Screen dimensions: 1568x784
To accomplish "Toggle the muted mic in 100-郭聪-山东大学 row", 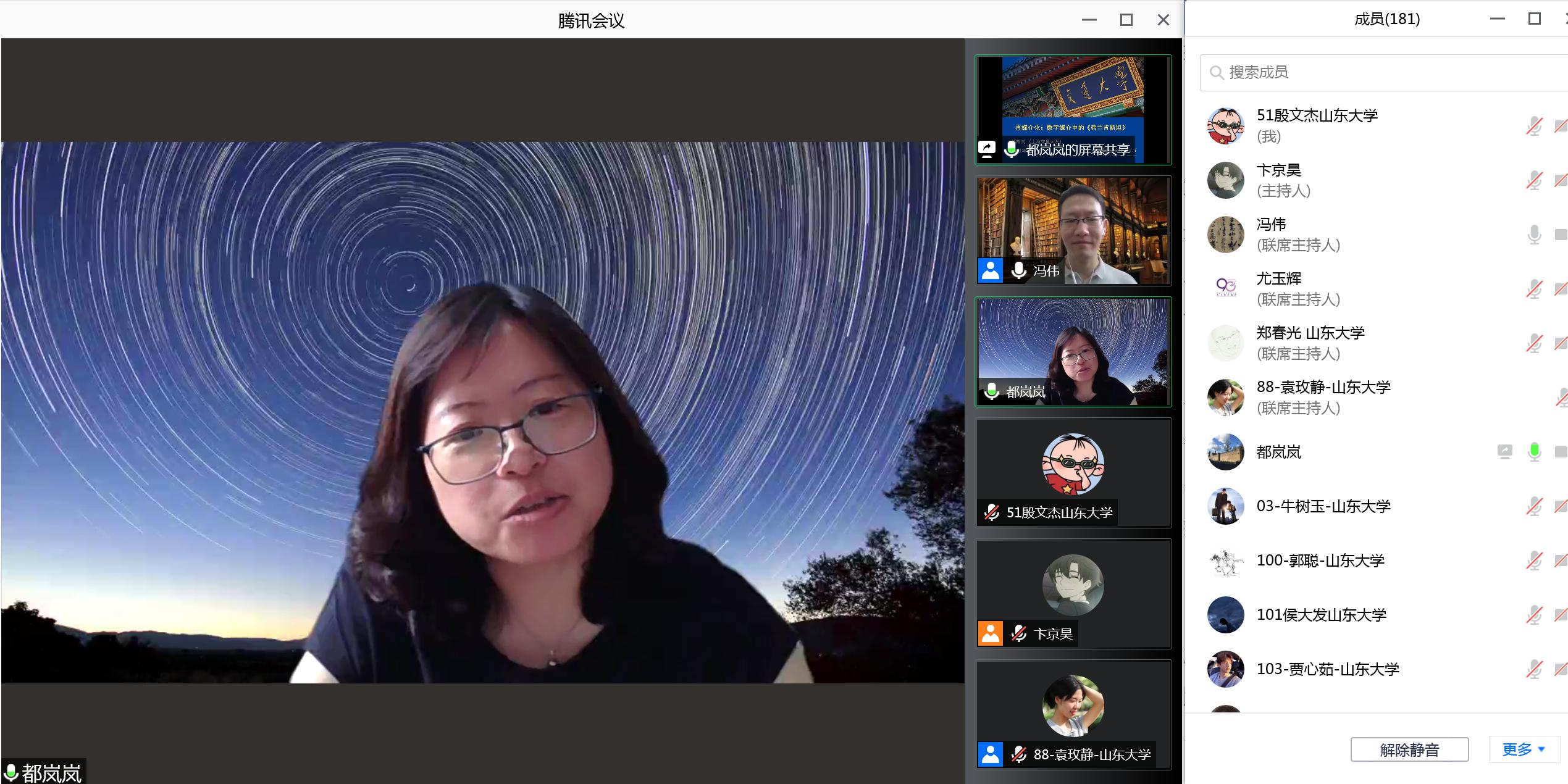I will tap(1534, 561).
